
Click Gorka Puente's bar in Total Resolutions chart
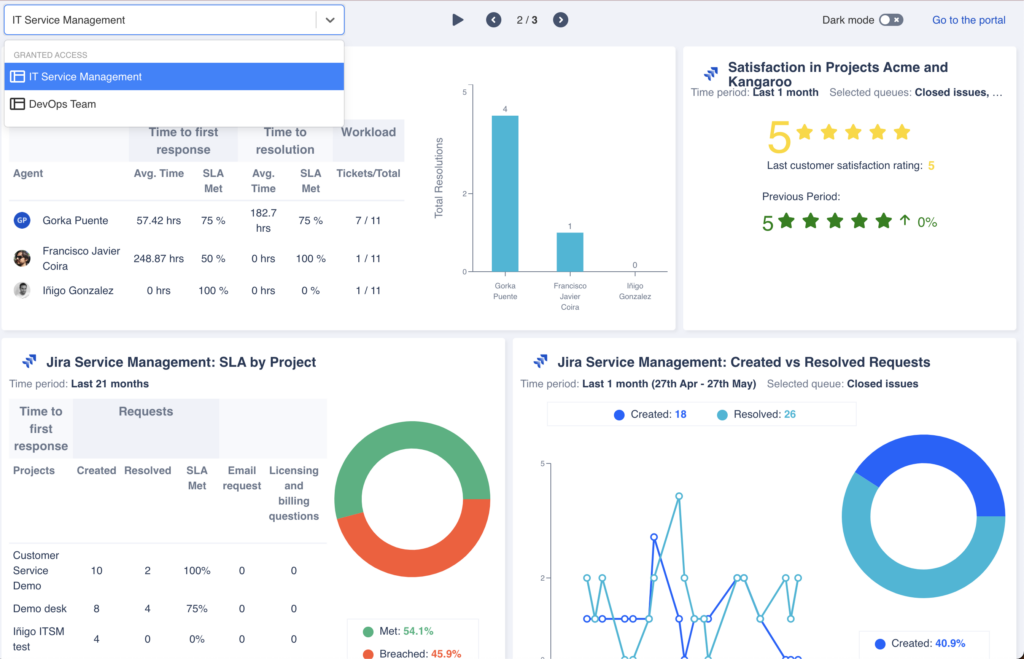(505, 193)
